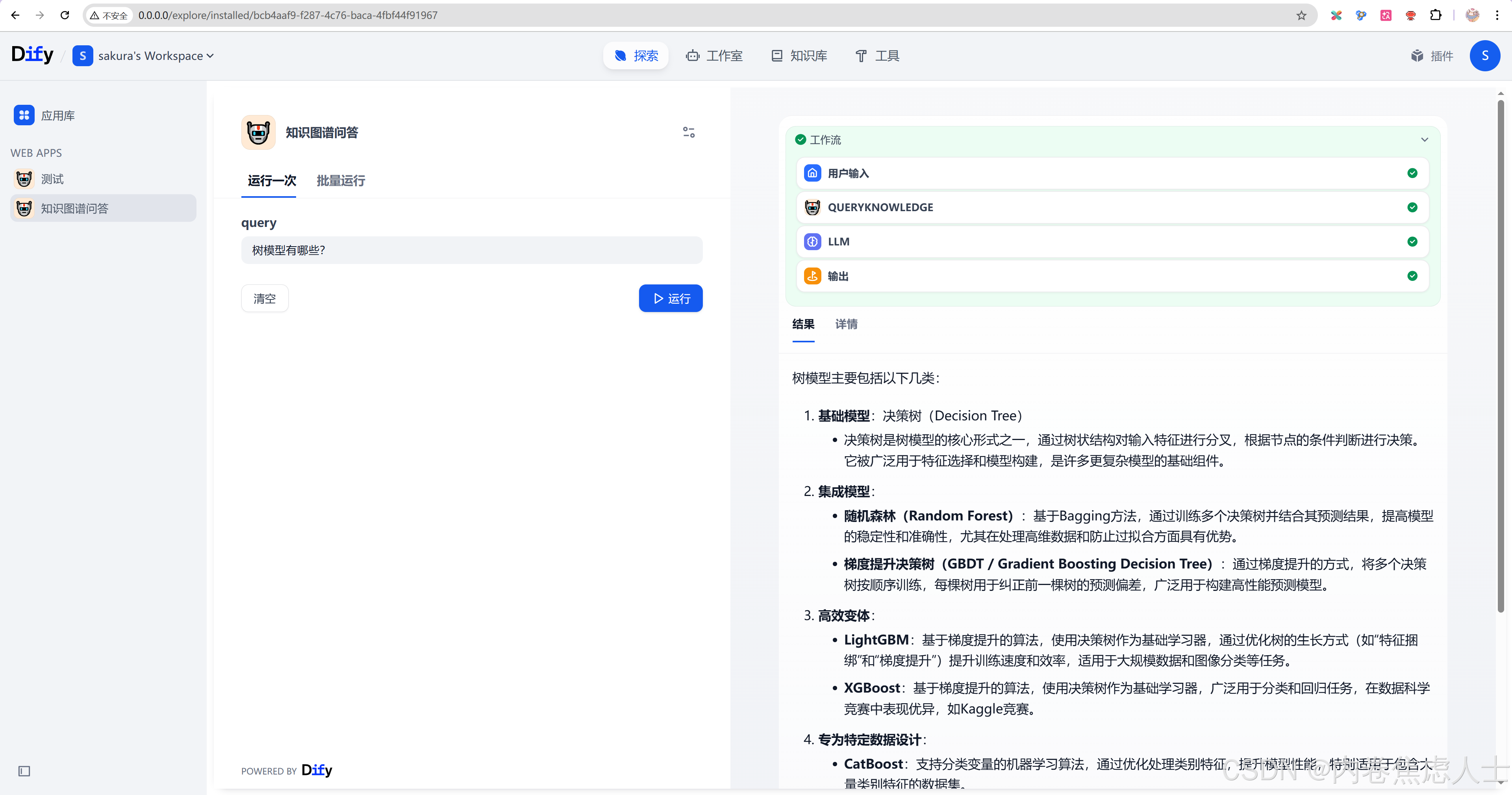Screen dimensions: 1512x795
Task: Open the 插件 plugins icon
Action: click(x=1417, y=56)
